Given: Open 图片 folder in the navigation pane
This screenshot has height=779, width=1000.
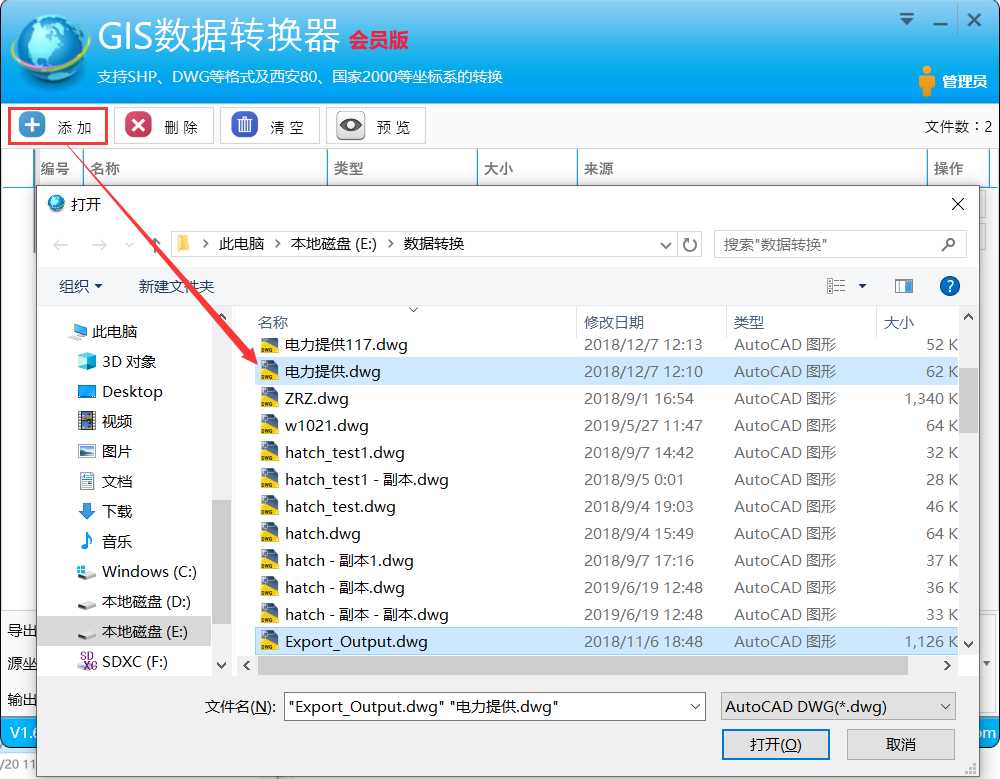Looking at the screenshot, I should click(105, 451).
